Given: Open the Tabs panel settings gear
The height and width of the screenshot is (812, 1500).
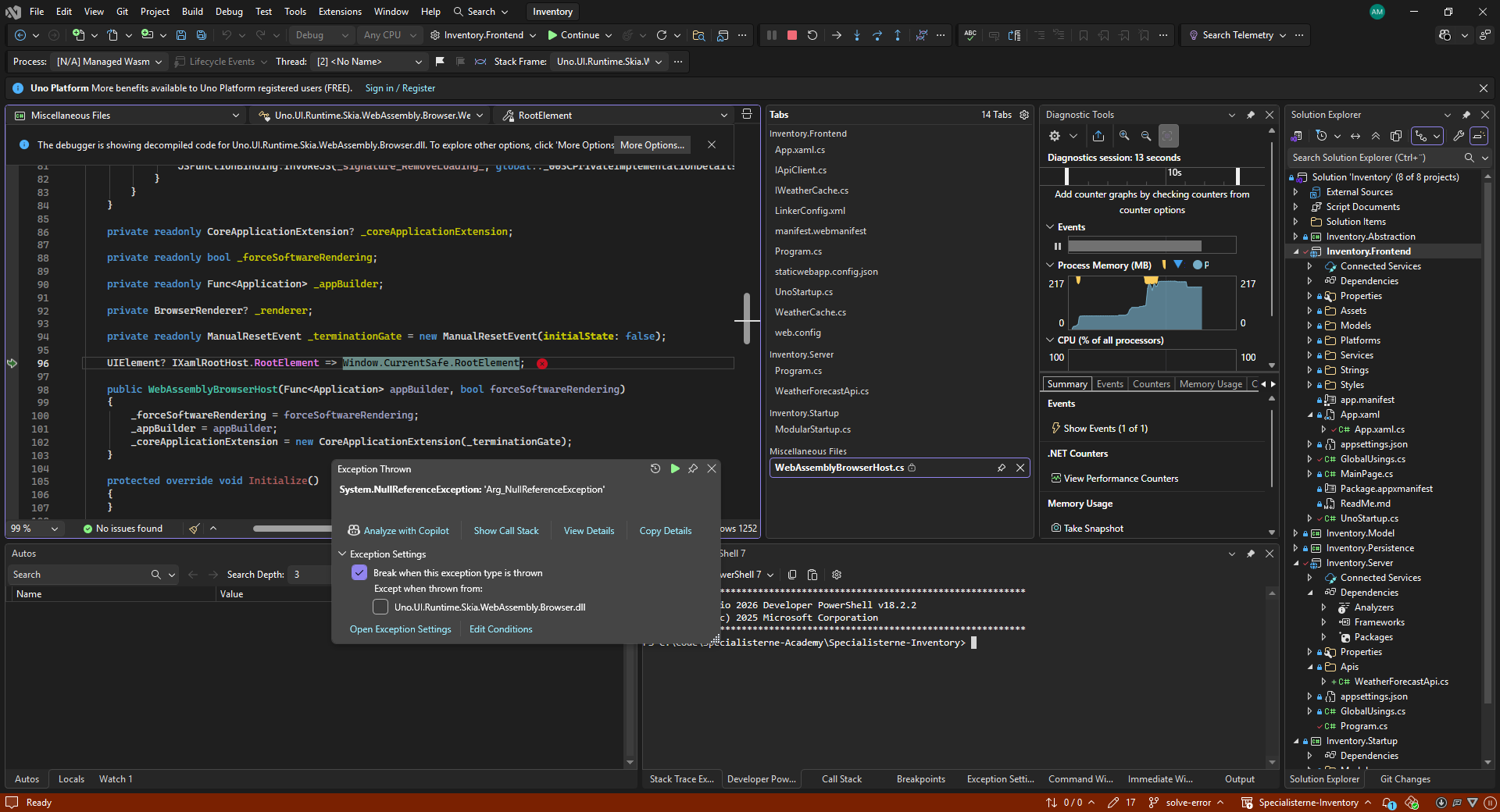Looking at the screenshot, I should coord(1024,115).
